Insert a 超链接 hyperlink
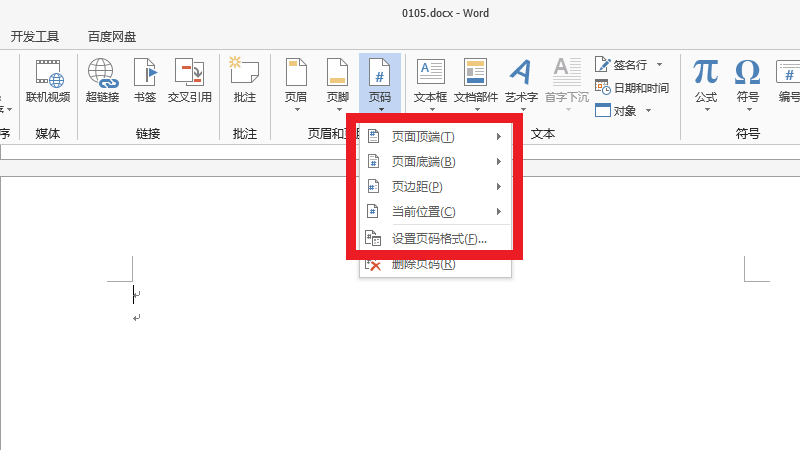Screen dimensions: 800x450 102,80
